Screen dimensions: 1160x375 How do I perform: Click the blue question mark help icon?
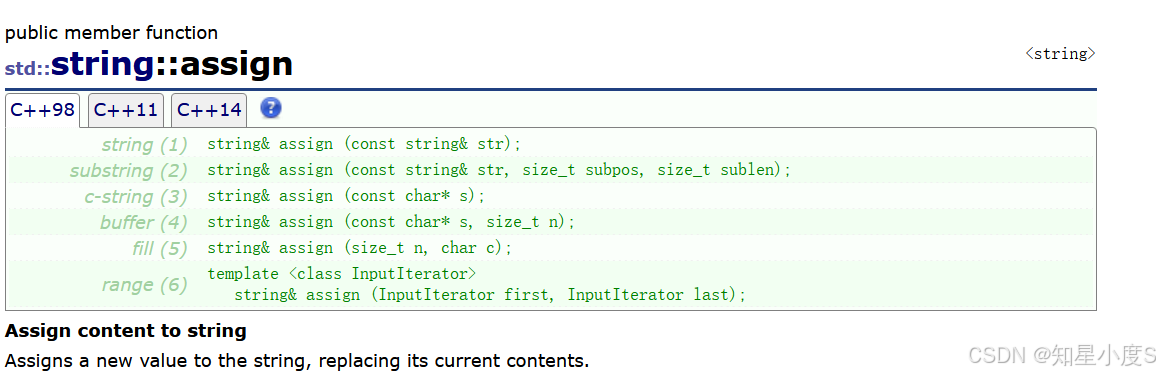tap(271, 108)
